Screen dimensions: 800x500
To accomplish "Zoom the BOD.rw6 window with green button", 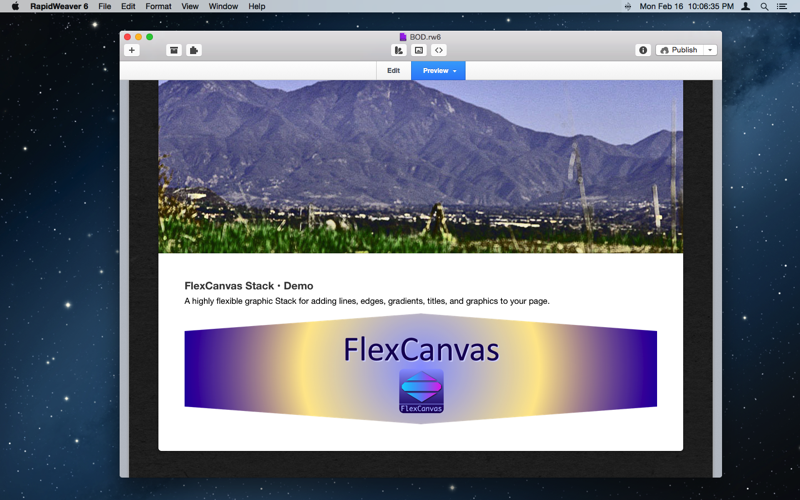I will [149, 37].
